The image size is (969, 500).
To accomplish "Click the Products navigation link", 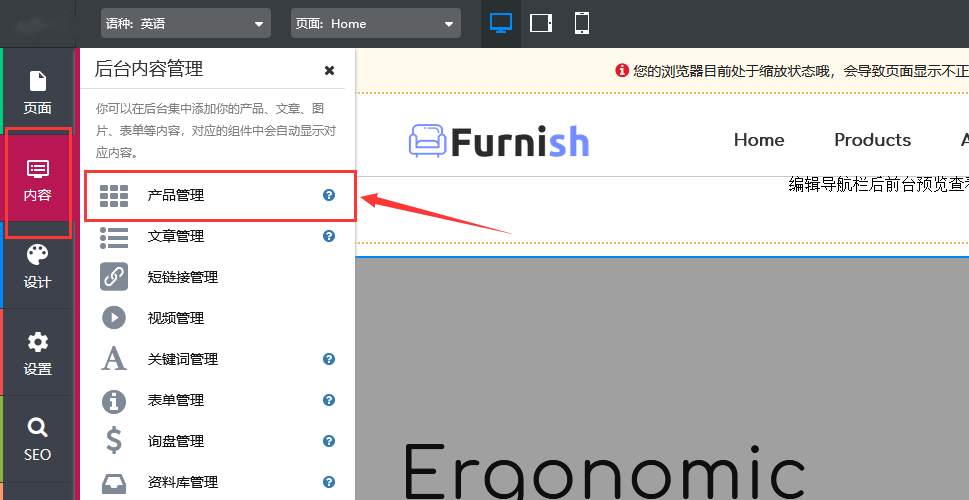I will [872, 140].
